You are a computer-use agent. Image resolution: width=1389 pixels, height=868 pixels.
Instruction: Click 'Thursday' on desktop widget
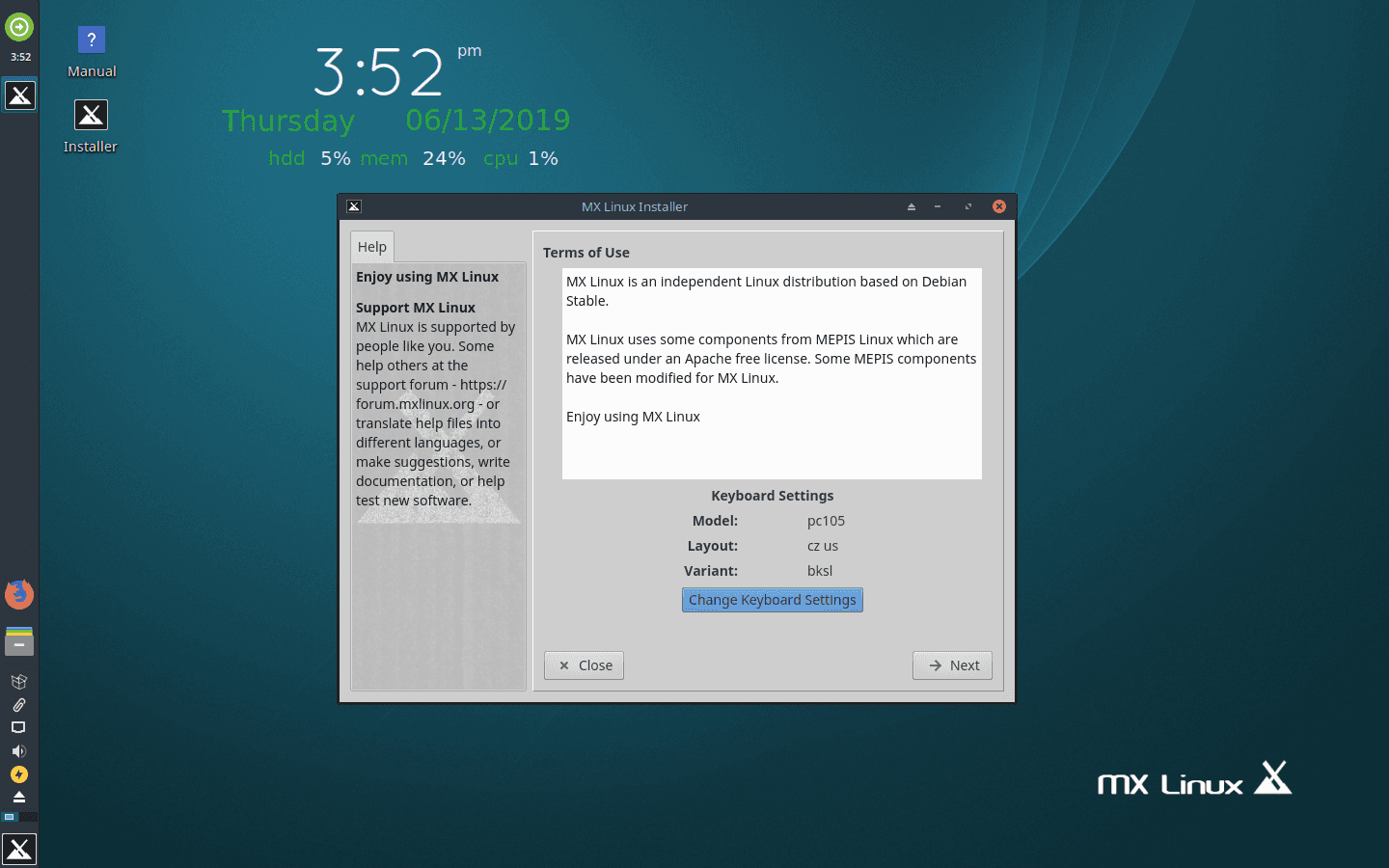(288, 122)
